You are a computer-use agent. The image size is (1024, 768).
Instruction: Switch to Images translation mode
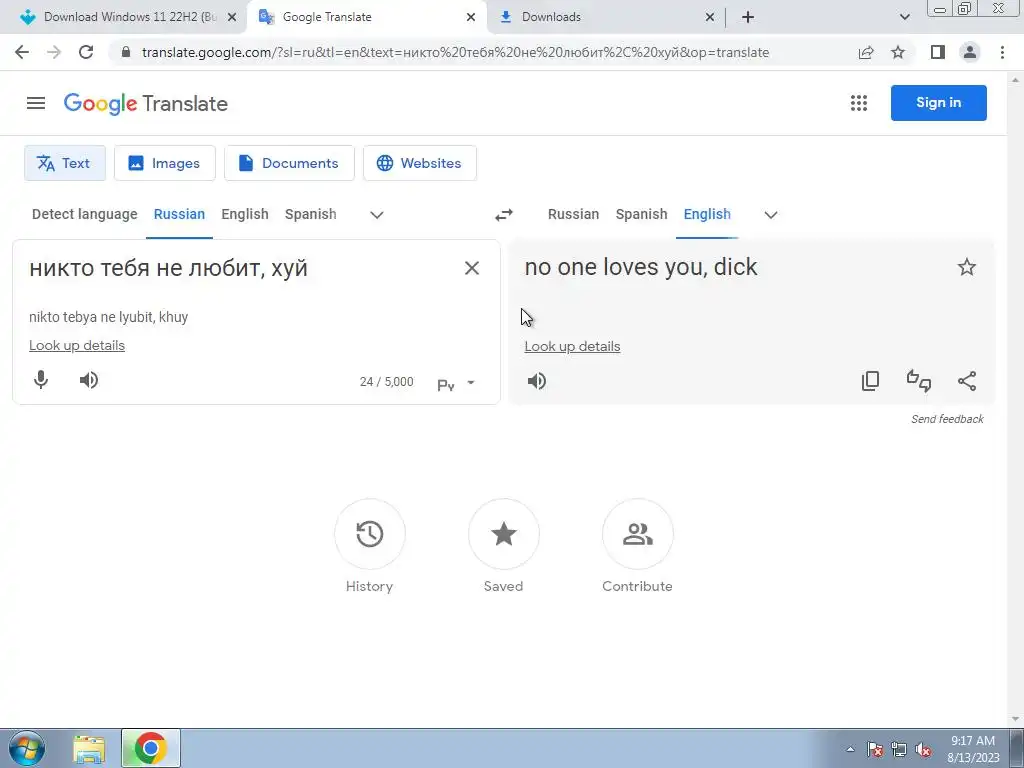tap(165, 163)
